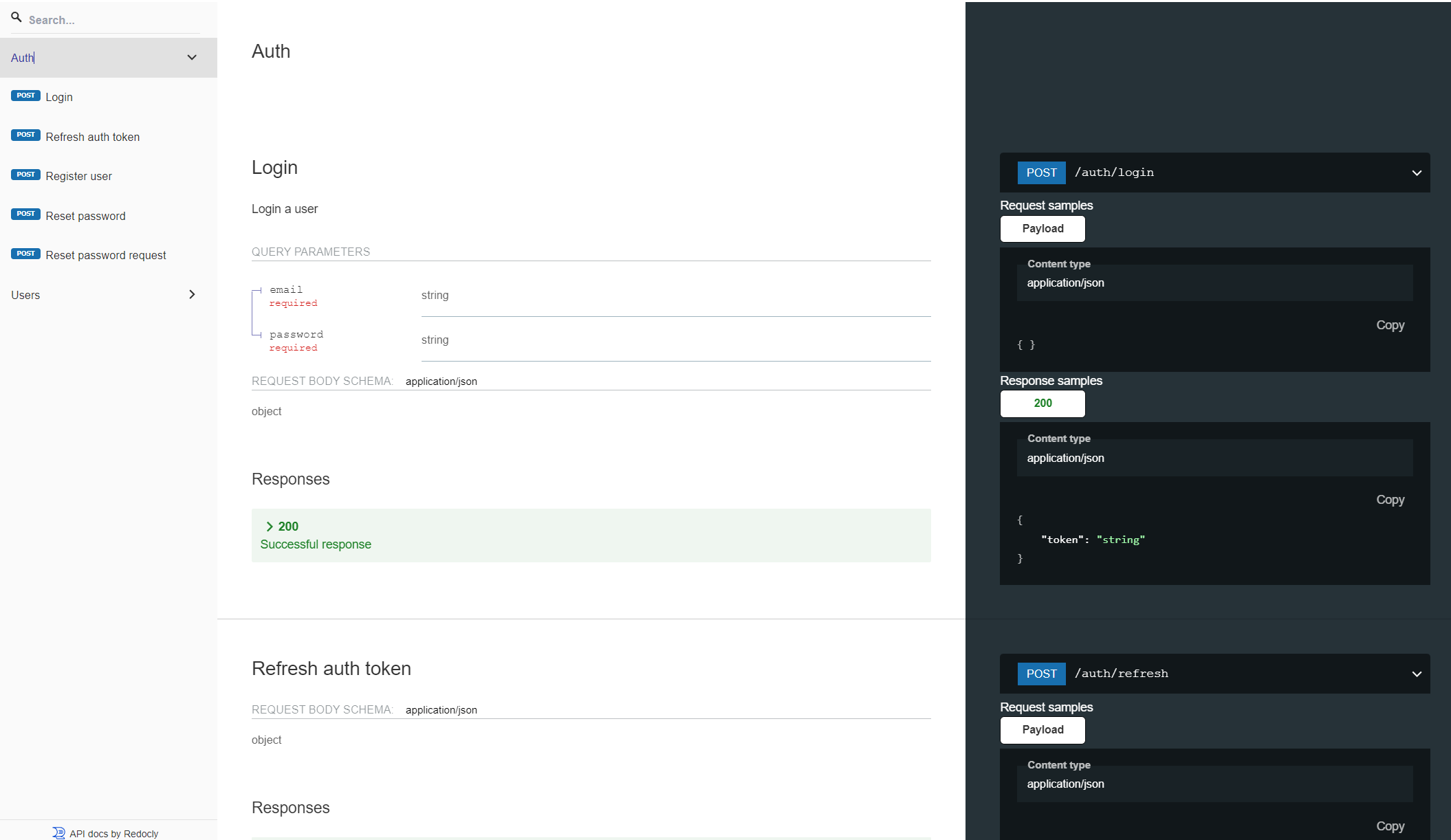1451x840 pixels.
Task: Open the API docs by Redocly link
Action: tap(113, 834)
